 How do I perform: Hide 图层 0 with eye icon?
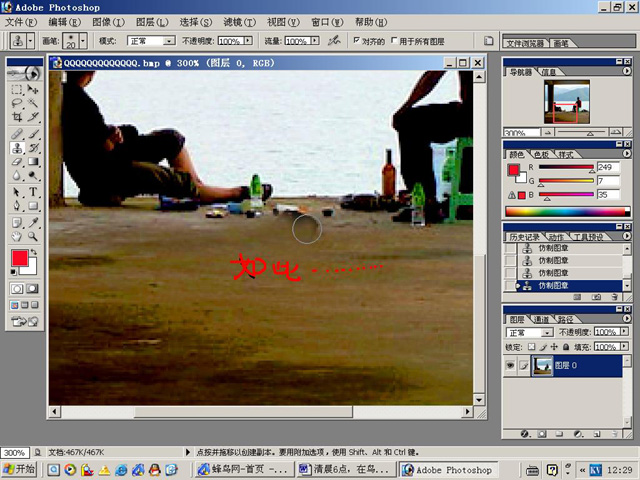click(x=510, y=365)
